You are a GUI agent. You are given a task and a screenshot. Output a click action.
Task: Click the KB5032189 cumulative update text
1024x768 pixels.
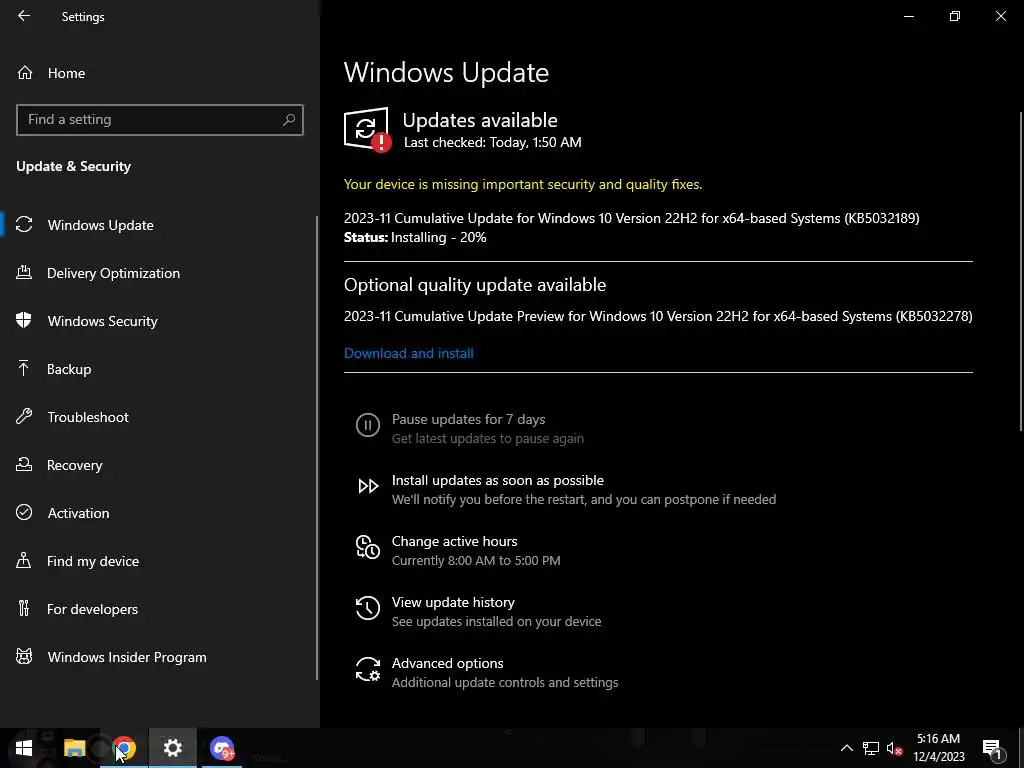632,218
